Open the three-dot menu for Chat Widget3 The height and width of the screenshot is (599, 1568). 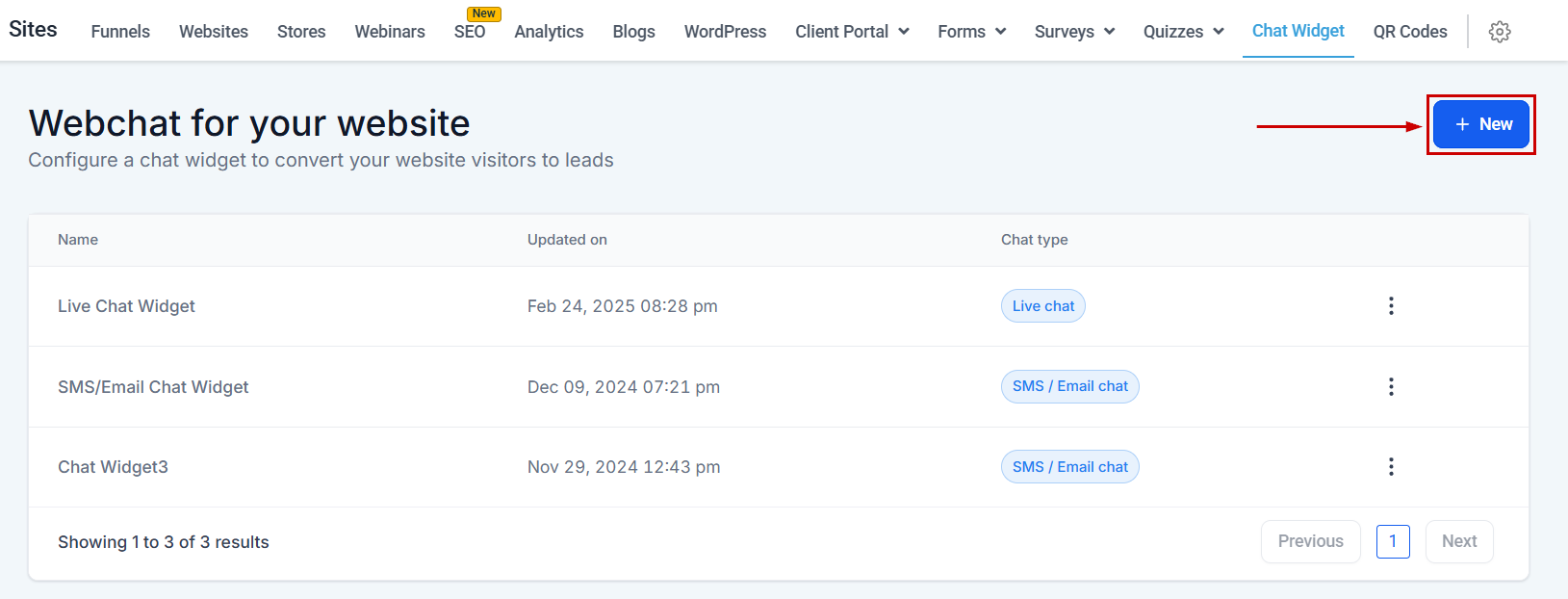(x=1391, y=467)
